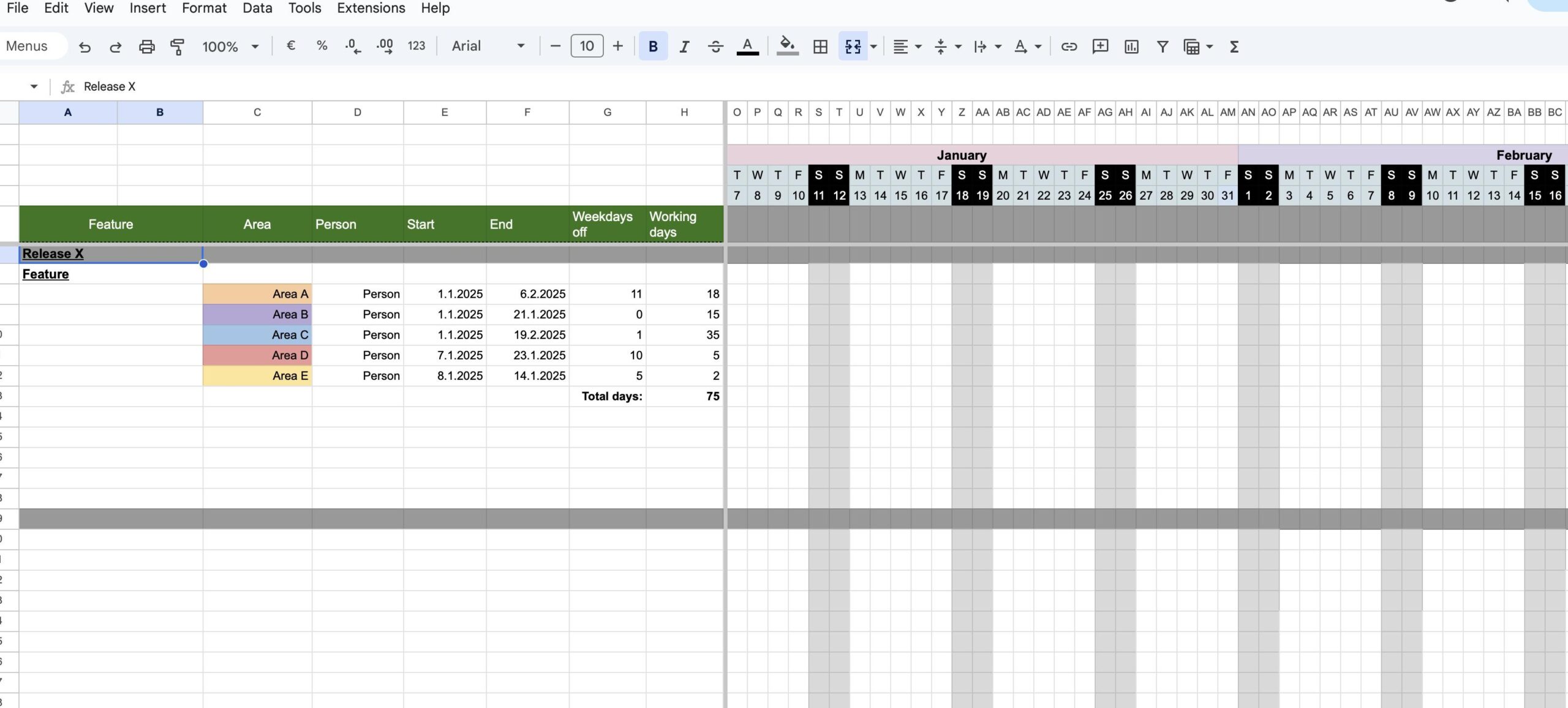Viewport: 1568px width, 708px height.
Task: Select the Insert chart icon
Action: click(1131, 46)
